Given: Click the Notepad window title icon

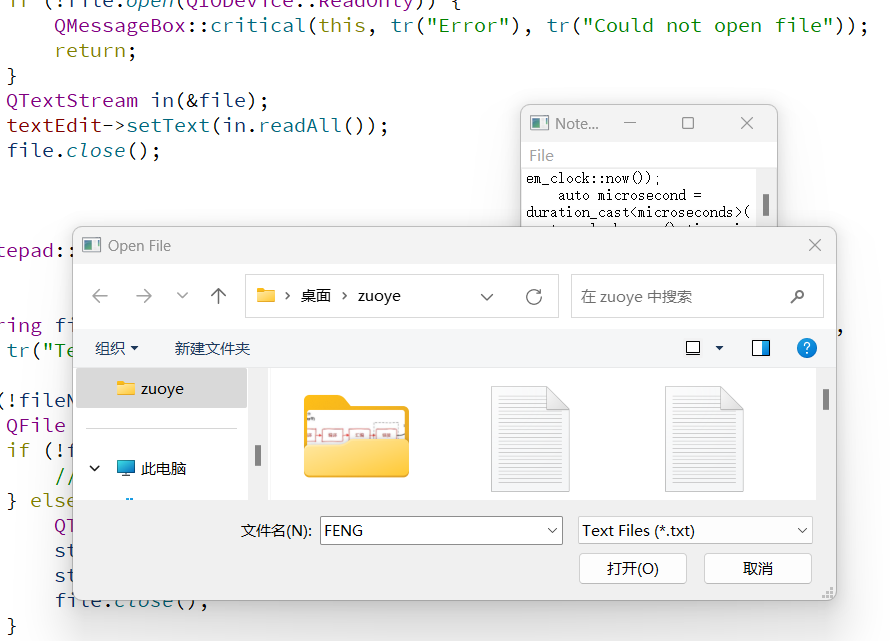Looking at the screenshot, I should point(539,123).
